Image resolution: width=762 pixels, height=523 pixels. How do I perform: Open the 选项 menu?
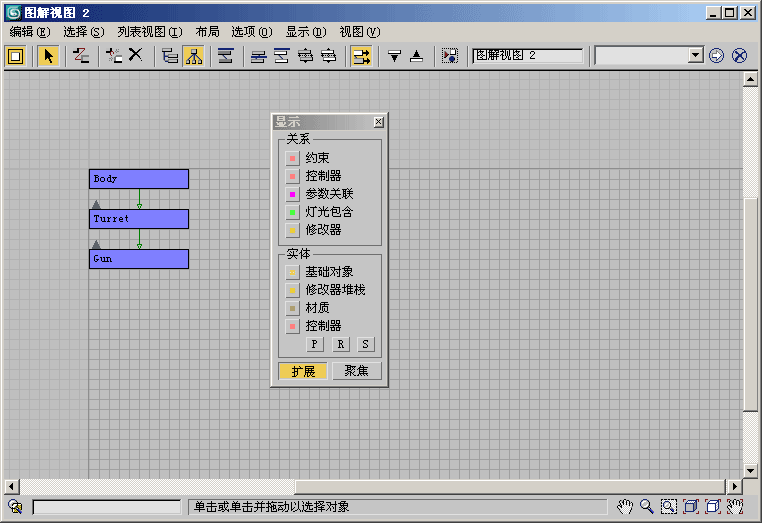tap(251, 31)
